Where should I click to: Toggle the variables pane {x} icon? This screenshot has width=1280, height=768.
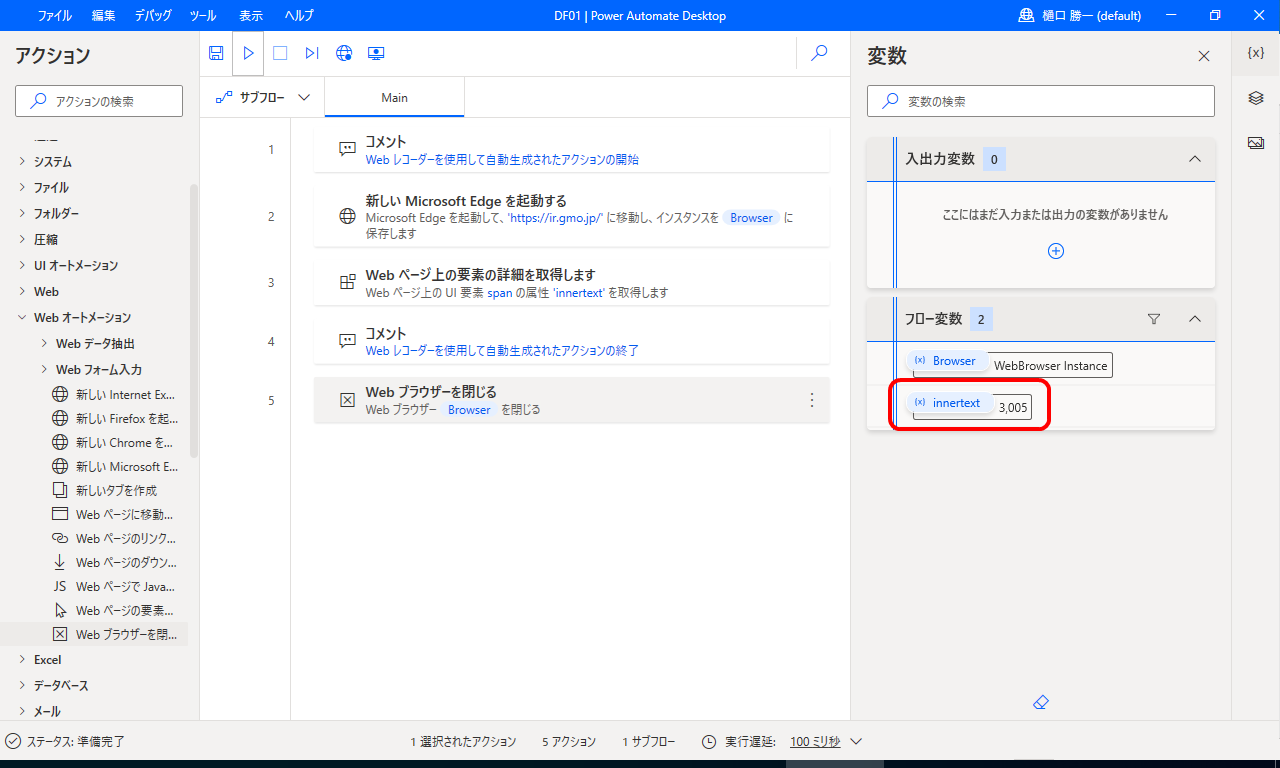[1256, 53]
